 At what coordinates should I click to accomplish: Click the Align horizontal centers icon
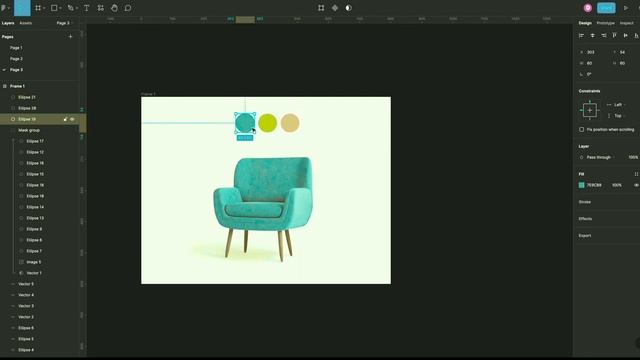tap(592, 36)
